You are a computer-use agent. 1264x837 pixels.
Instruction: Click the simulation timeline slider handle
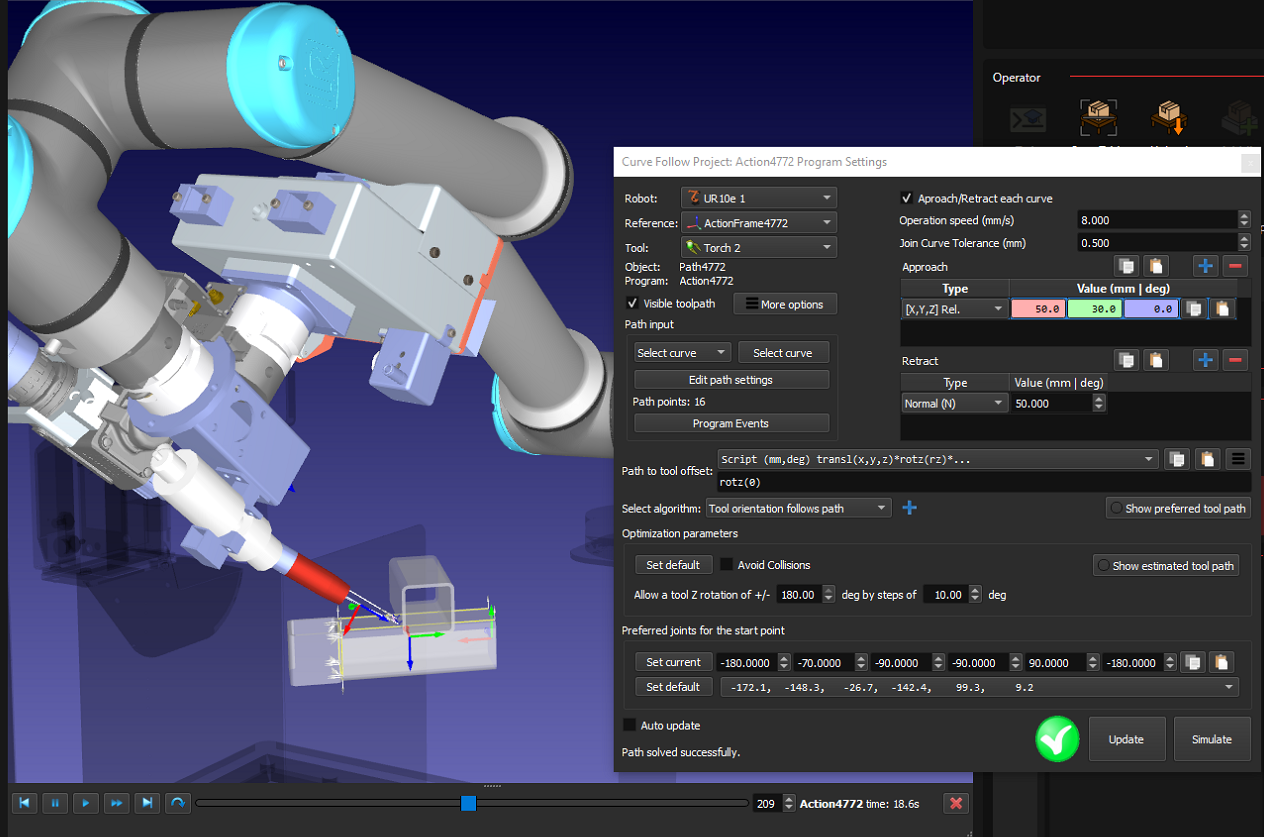(468, 803)
